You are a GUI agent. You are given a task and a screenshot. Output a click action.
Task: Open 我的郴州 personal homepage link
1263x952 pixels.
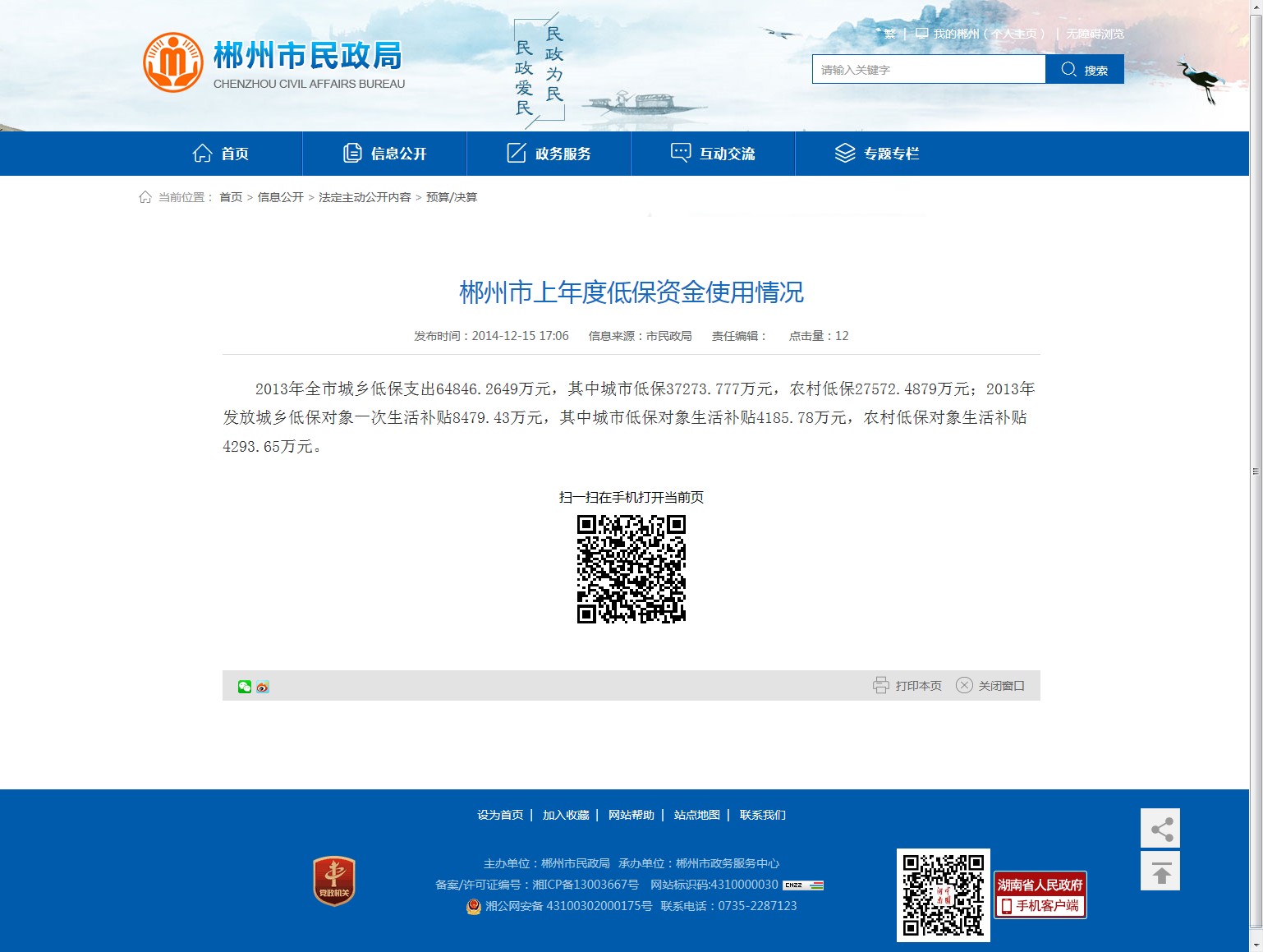989,34
